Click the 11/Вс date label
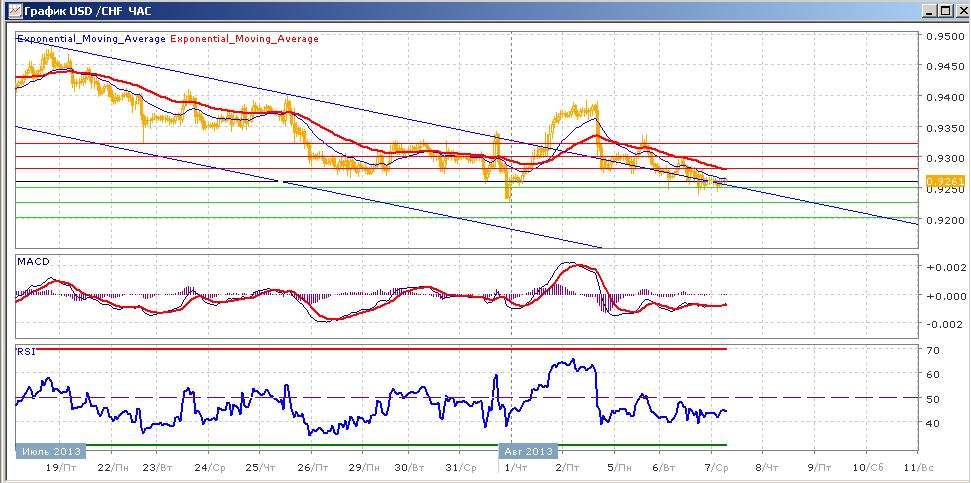 918,466
